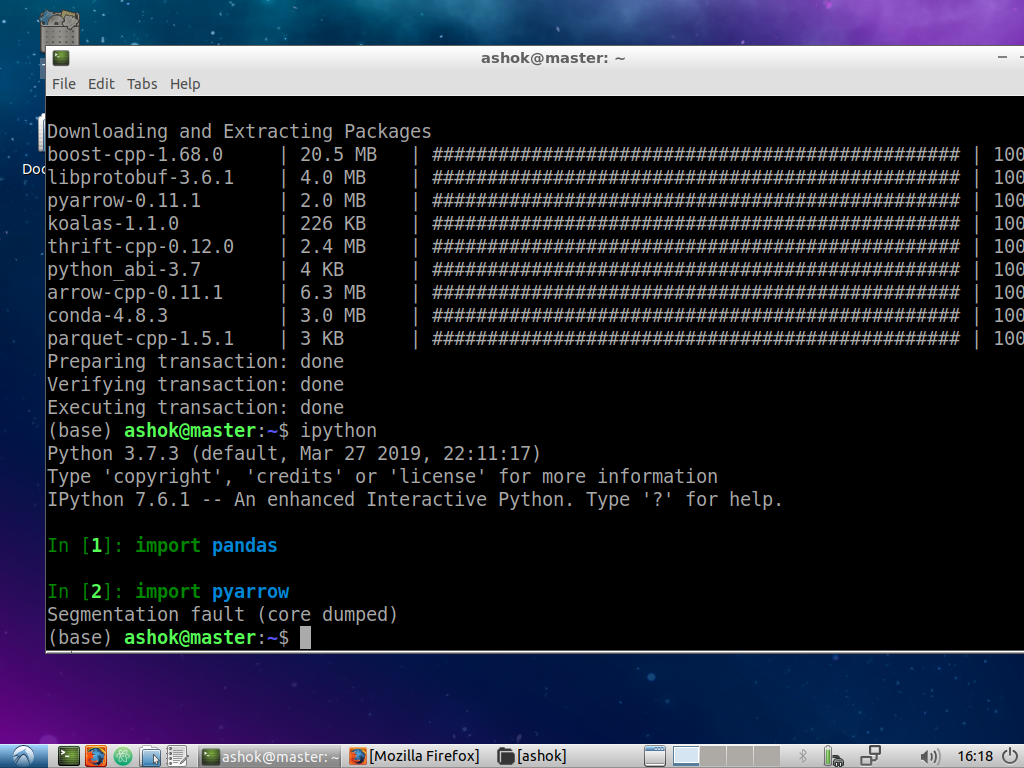
Task: Open the Tabs menu in the terminal
Action: (141, 84)
